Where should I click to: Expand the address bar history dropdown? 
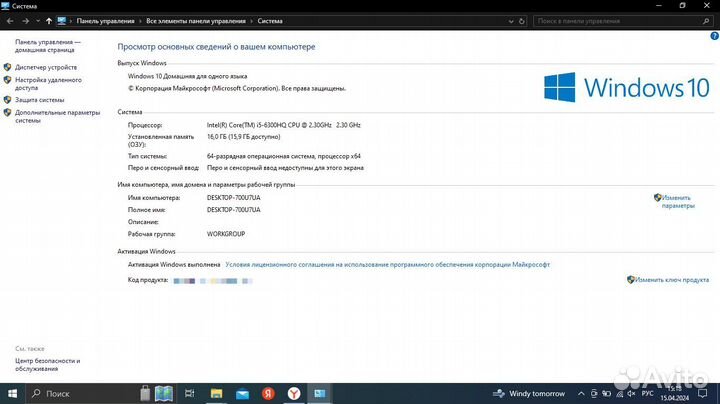511,21
